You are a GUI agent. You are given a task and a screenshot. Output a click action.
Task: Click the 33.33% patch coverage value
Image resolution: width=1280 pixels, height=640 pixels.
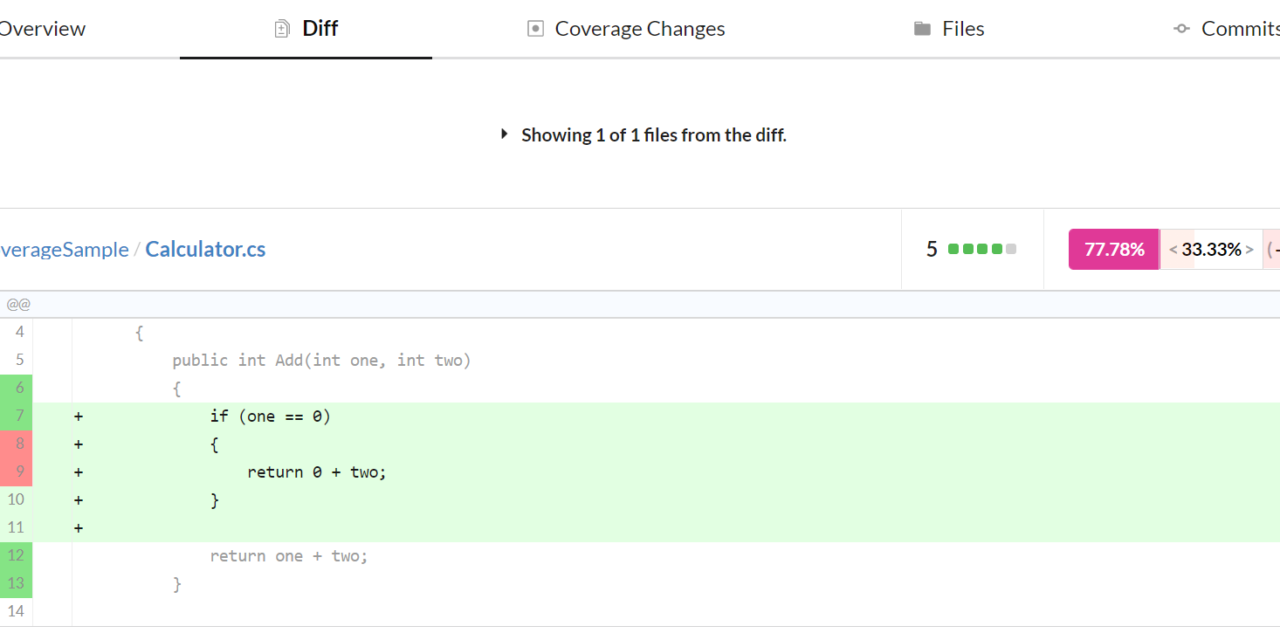(1211, 249)
